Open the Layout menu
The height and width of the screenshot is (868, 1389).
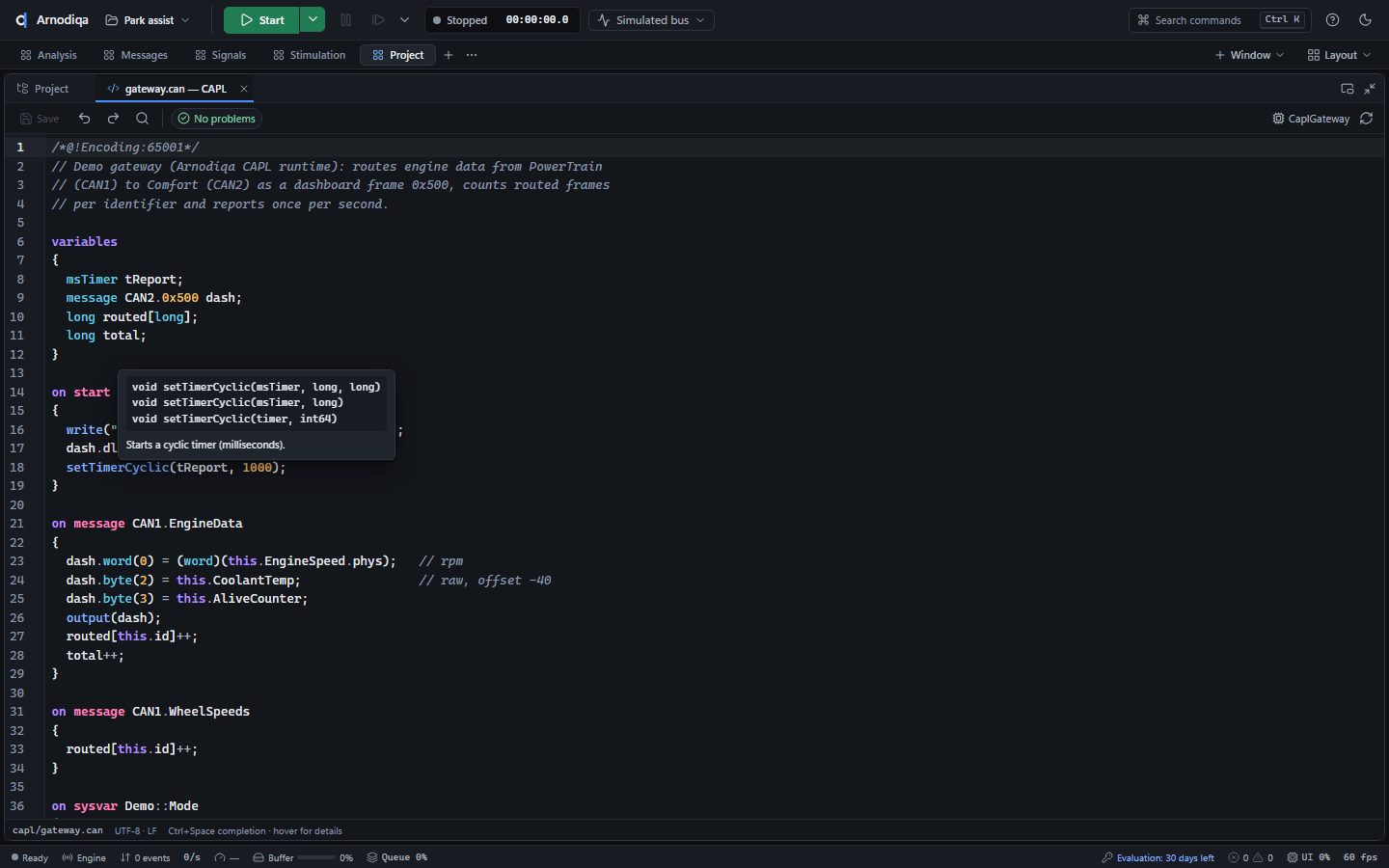click(x=1339, y=55)
